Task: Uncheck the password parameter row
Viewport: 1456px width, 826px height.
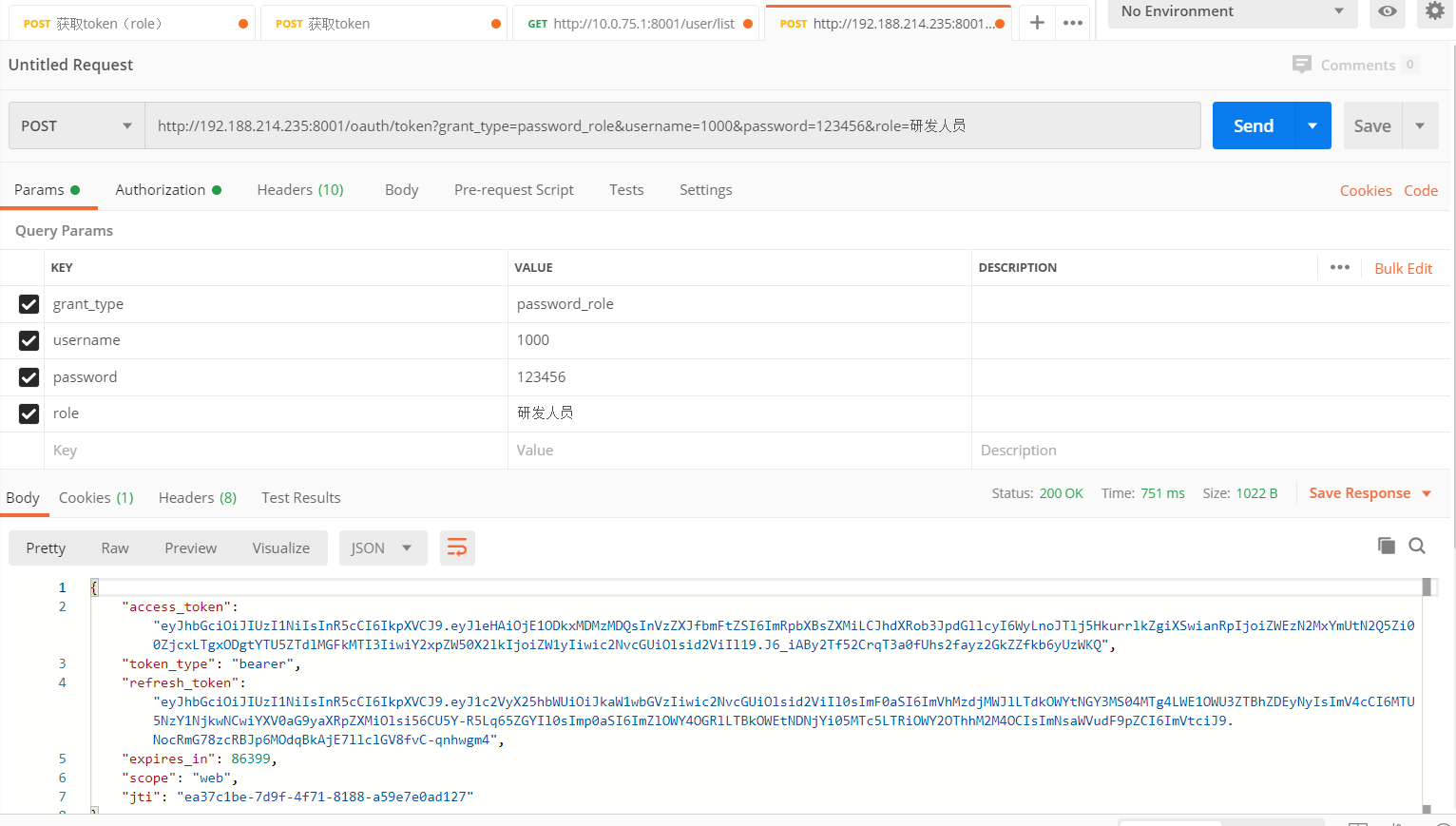Action: point(29,377)
